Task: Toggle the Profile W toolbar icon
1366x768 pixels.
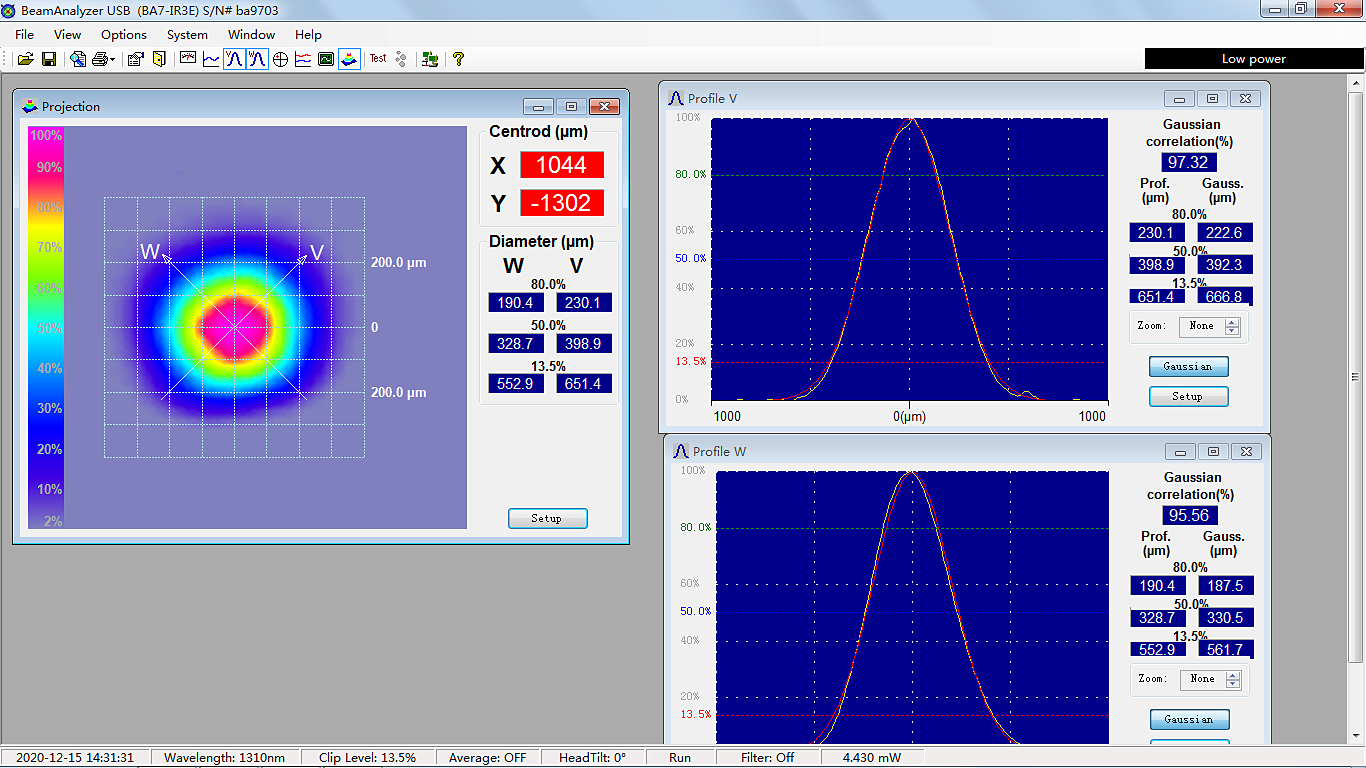Action: [257, 59]
